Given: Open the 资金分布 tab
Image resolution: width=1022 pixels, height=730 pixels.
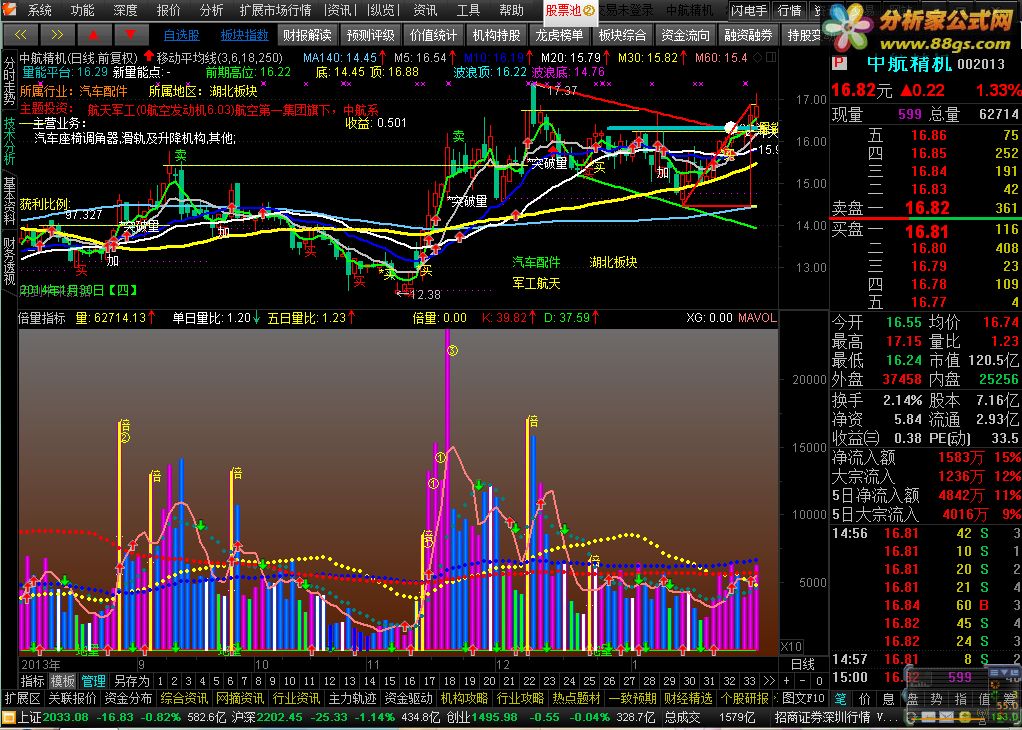Looking at the screenshot, I should click(x=128, y=698).
